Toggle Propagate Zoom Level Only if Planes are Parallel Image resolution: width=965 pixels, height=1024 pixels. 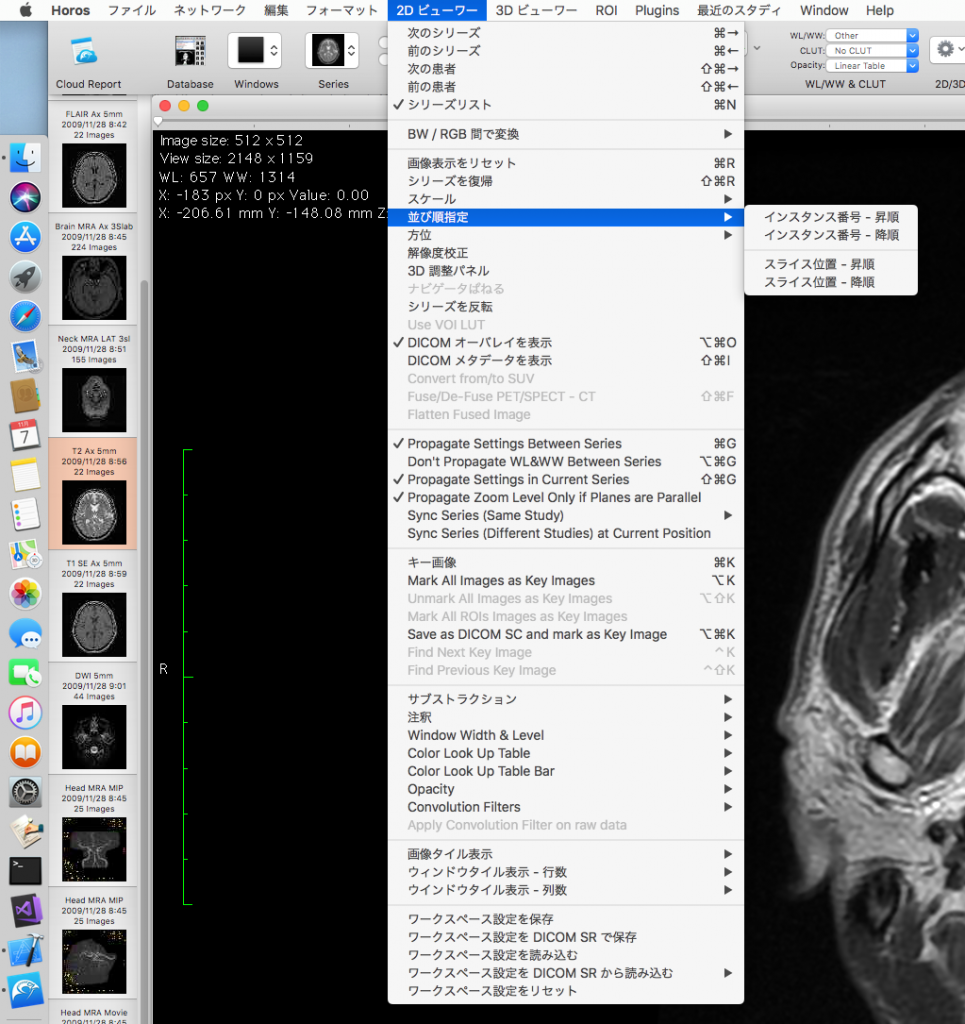[x=565, y=497]
